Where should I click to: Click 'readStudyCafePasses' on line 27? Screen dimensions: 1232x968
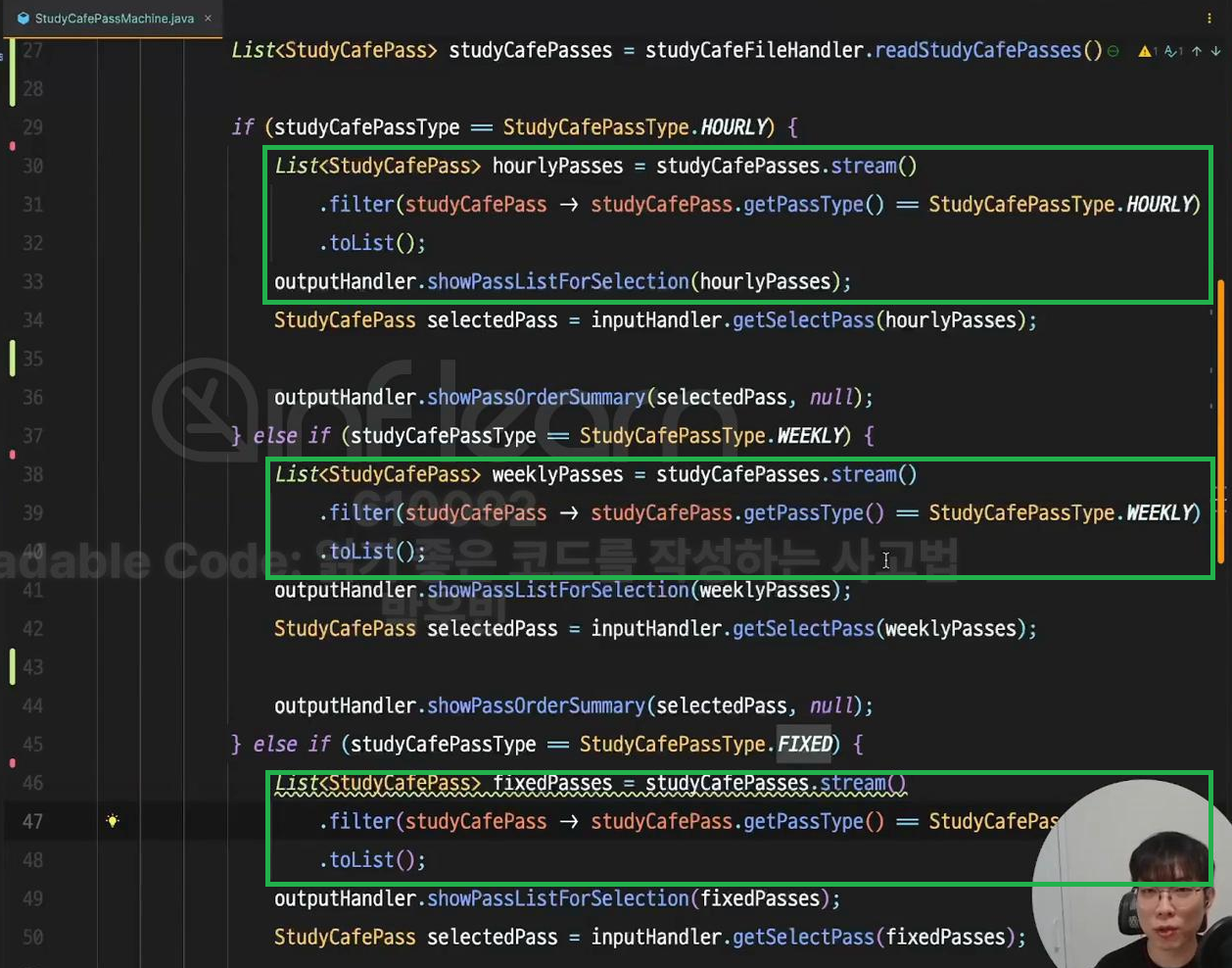click(977, 51)
